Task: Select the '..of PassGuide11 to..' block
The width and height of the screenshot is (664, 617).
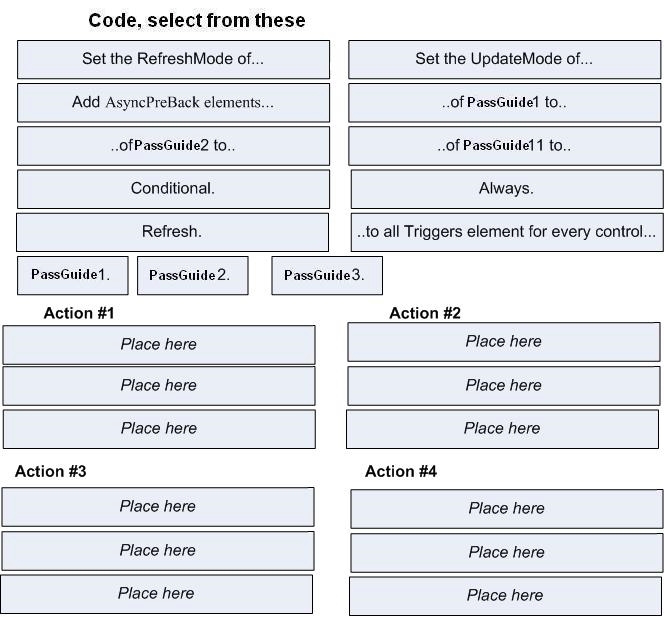Action: [x=504, y=146]
